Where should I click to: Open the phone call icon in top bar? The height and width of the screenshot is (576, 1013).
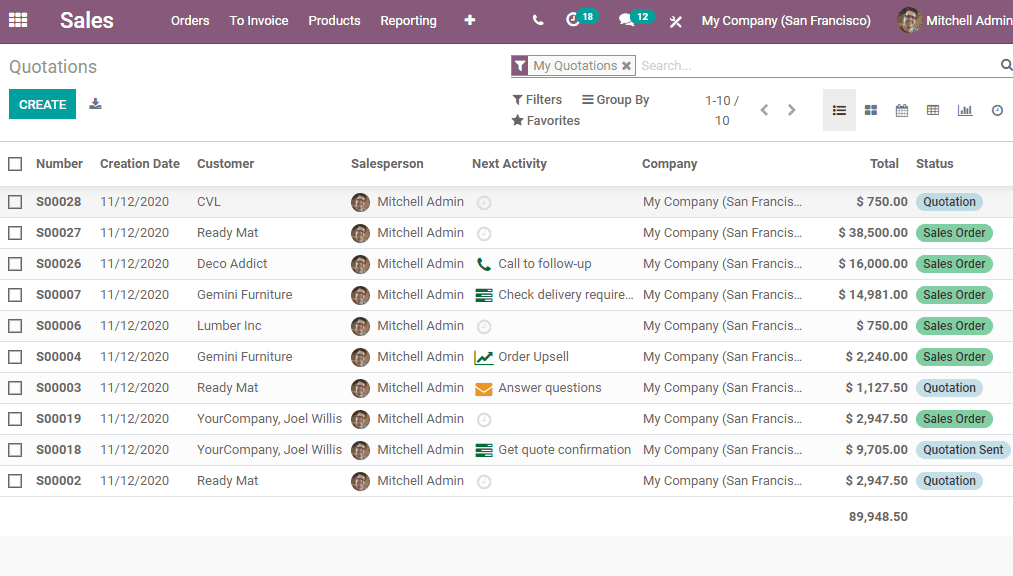click(537, 19)
